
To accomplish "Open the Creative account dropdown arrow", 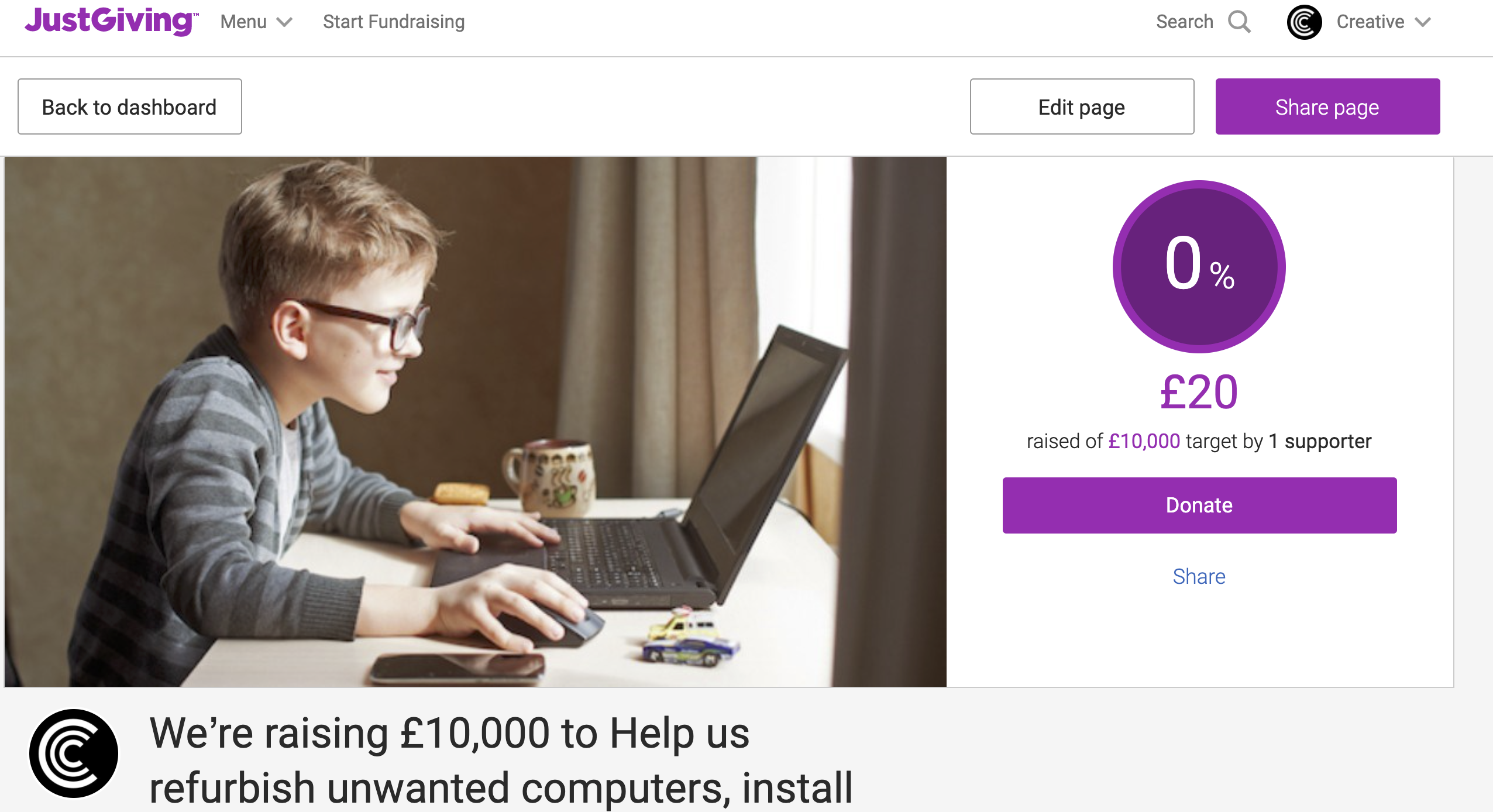I will (x=1423, y=22).
